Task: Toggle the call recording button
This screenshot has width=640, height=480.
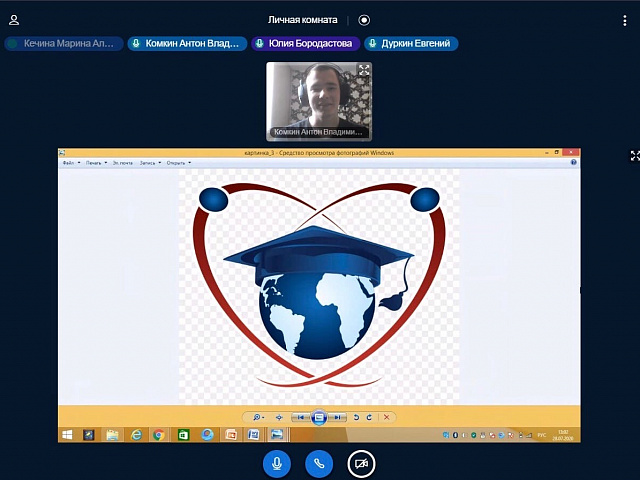Action: [x=364, y=20]
